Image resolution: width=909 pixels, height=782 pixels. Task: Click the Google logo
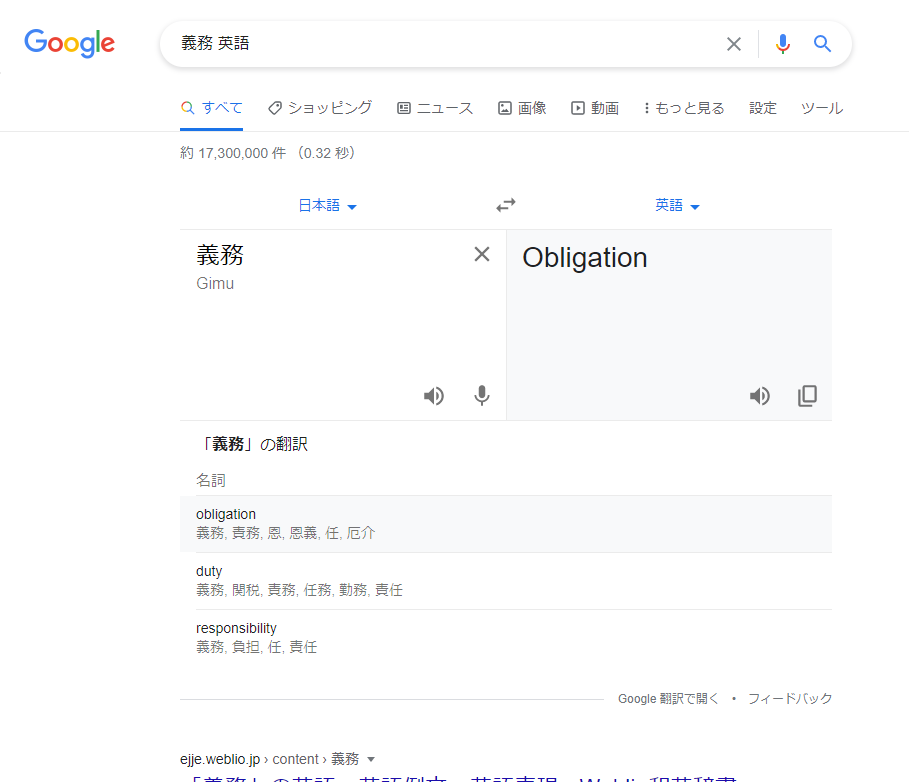pyautogui.click(x=70, y=43)
